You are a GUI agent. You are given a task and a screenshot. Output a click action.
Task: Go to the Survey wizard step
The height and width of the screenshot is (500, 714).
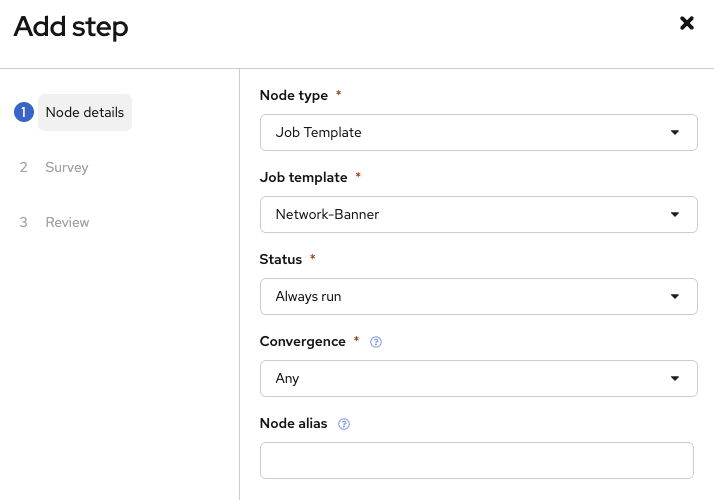(66, 167)
